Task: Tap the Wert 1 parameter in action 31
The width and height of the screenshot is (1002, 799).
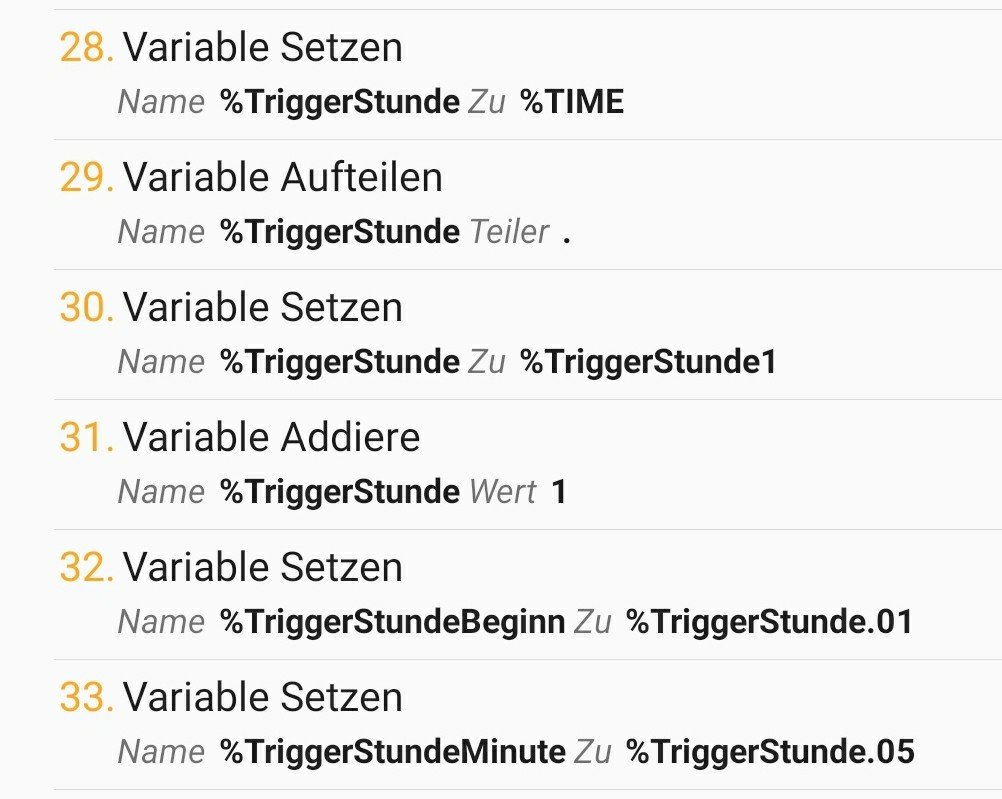Action: click(518, 492)
